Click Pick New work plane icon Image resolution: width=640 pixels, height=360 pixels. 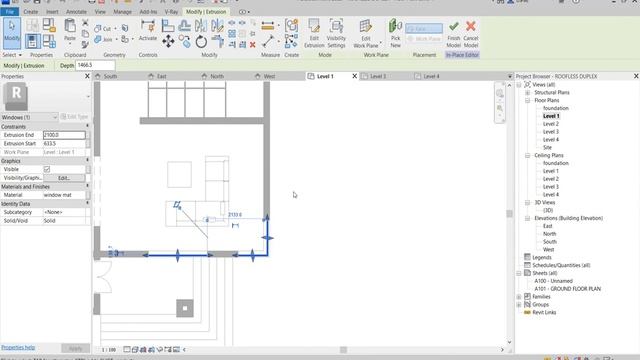[x=395, y=33]
